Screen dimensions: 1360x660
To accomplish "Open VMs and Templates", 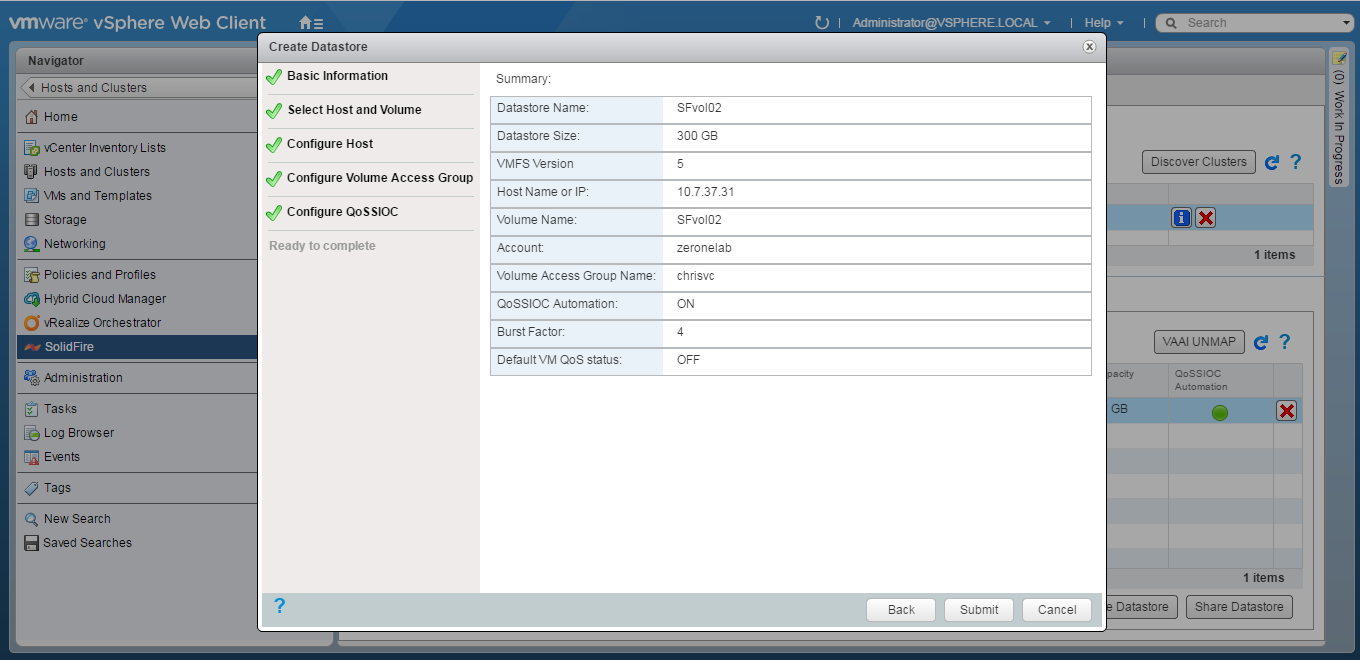I will pyautogui.click(x=98, y=196).
